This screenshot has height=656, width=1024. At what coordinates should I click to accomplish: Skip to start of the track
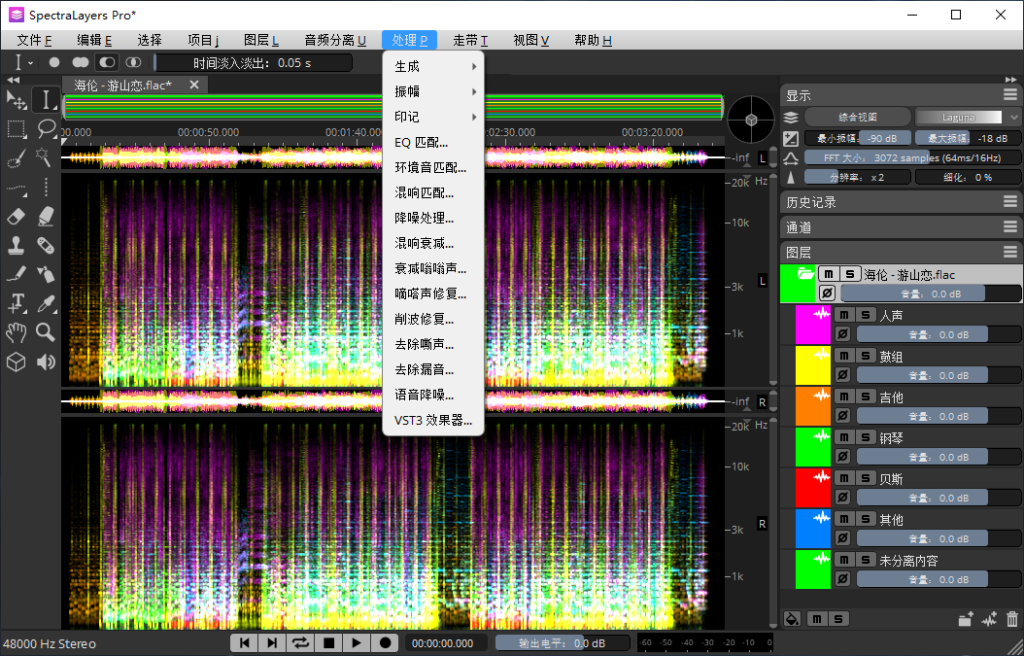[244, 643]
